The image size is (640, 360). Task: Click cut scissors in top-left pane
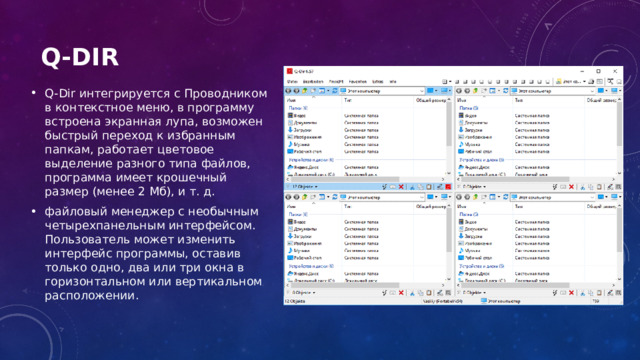click(412, 187)
